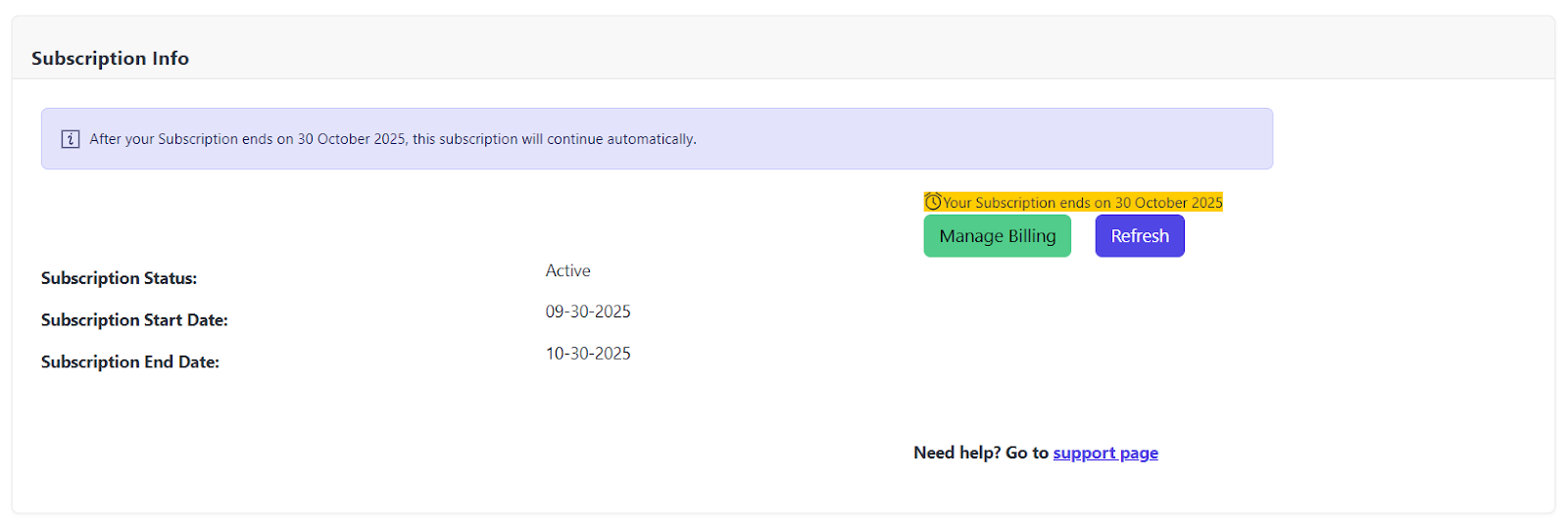The width and height of the screenshot is (1568, 528).
Task: Click the end date value 10-30-2025
Action: click(588, 354)
